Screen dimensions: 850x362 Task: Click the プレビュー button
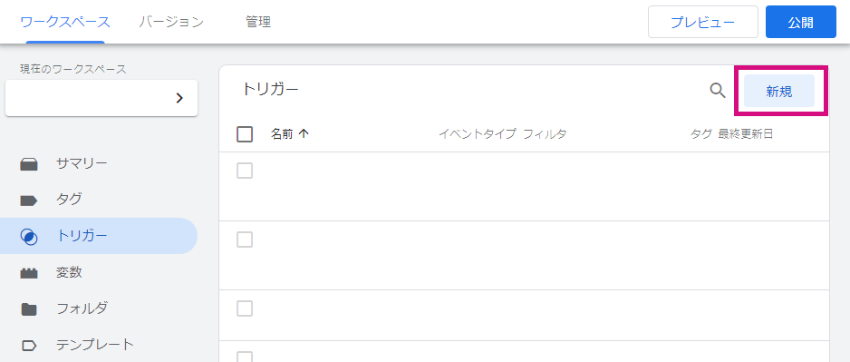[x=703, y=22]
